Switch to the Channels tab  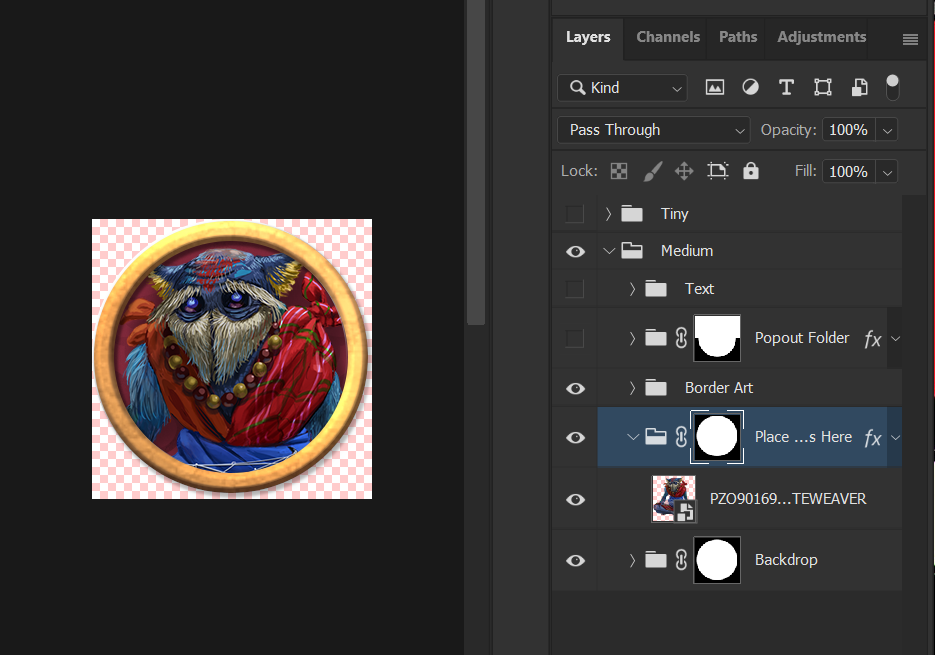click(668, 37)
